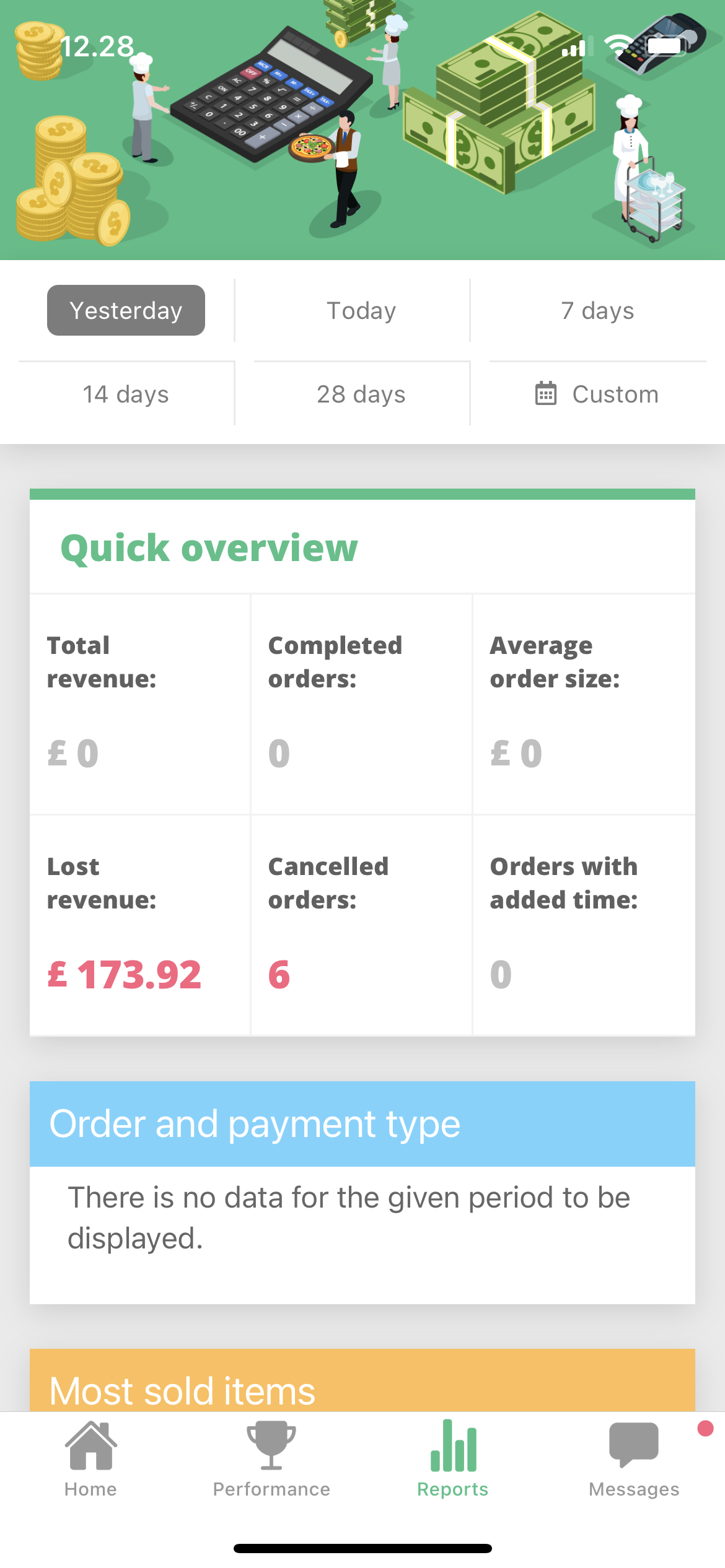Tap the battery status icon
Screen dimensions: 725x1568
click(666, 46)
